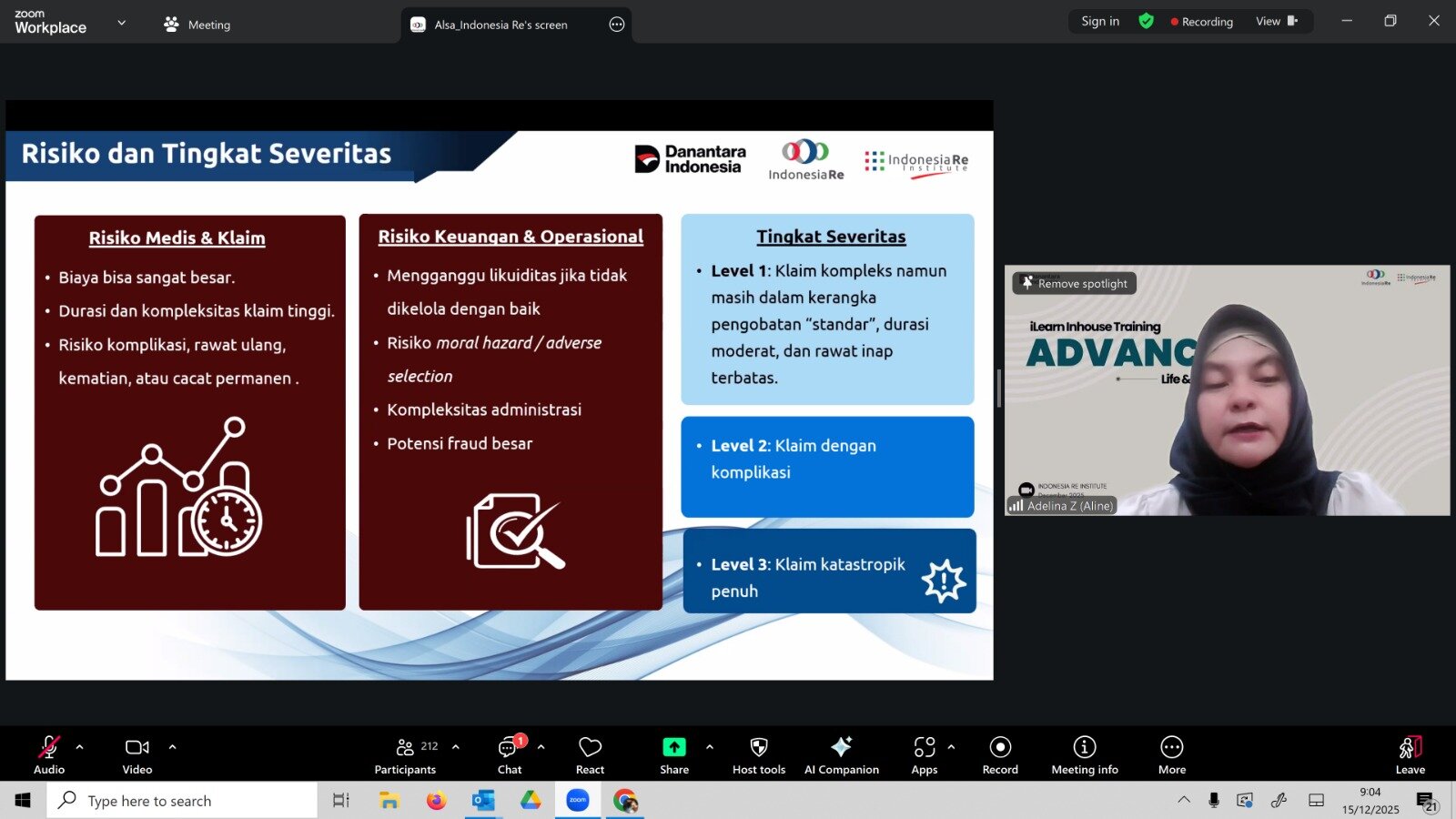Viewport: 1456px width, 819px height.
Task: Select Alsa_Indonesia Re's screen tab
Action: pyautogui.click(x=500, y=25)
